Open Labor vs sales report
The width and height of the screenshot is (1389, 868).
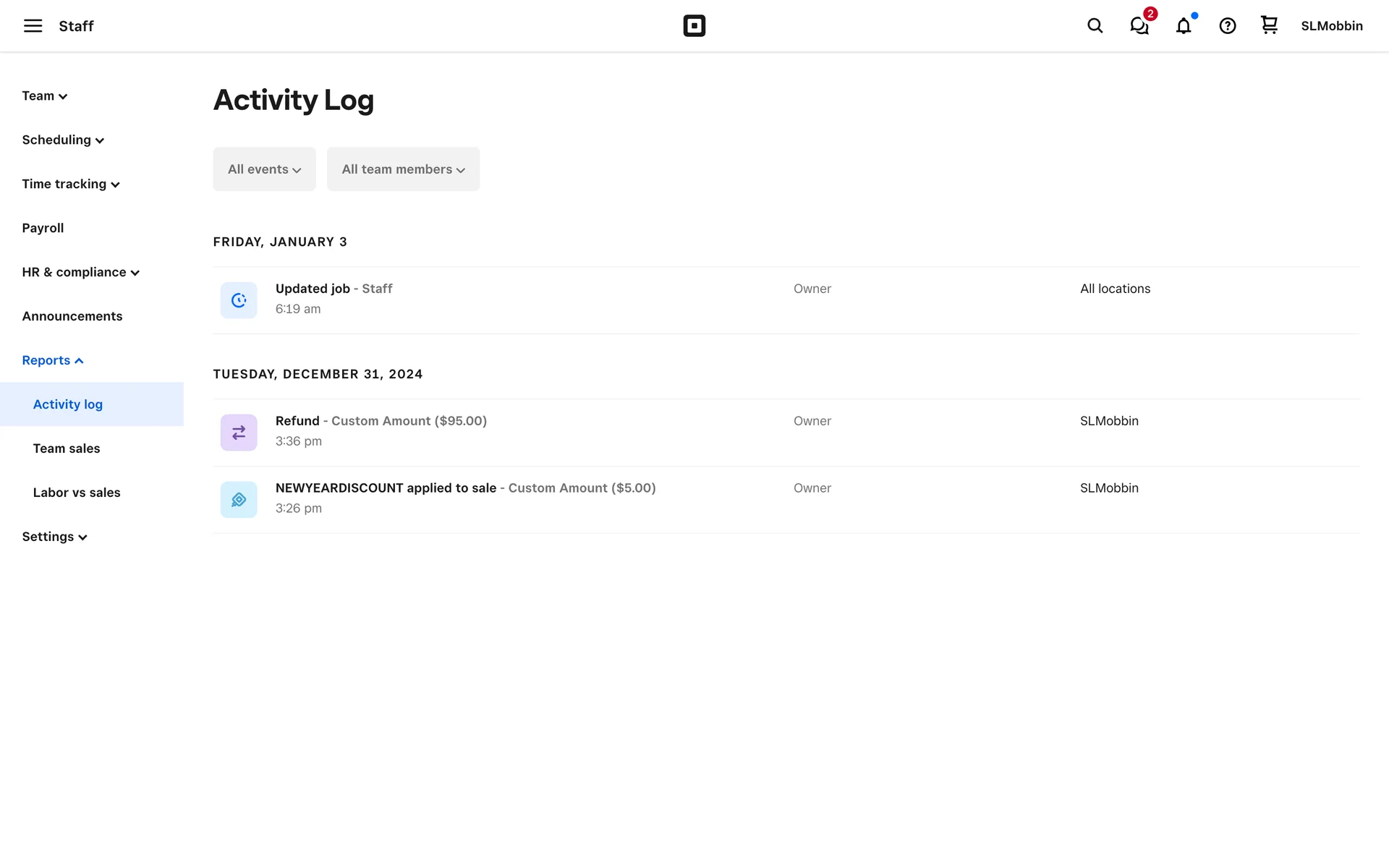[x=77, y=493]
